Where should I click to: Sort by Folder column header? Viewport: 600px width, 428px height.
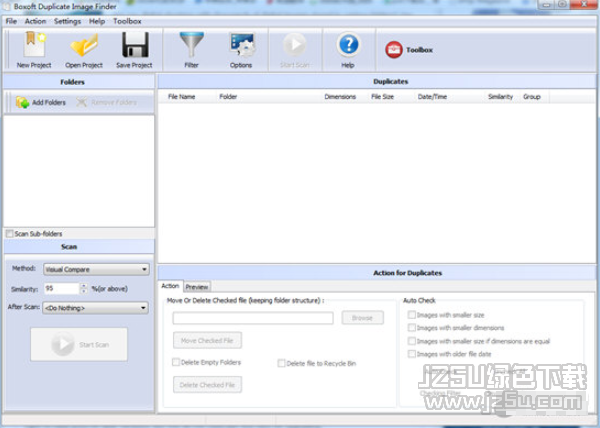tap(228, 96)
